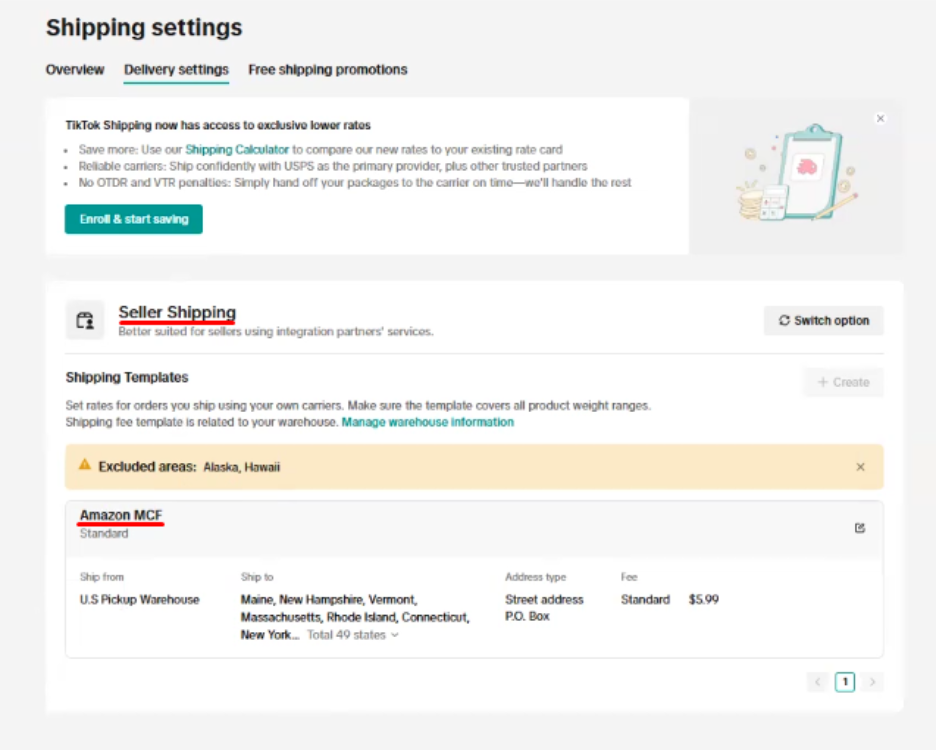Close the Excluded areas alert
The width and height of the screenshot is (936, 750).
coord(860,467)
